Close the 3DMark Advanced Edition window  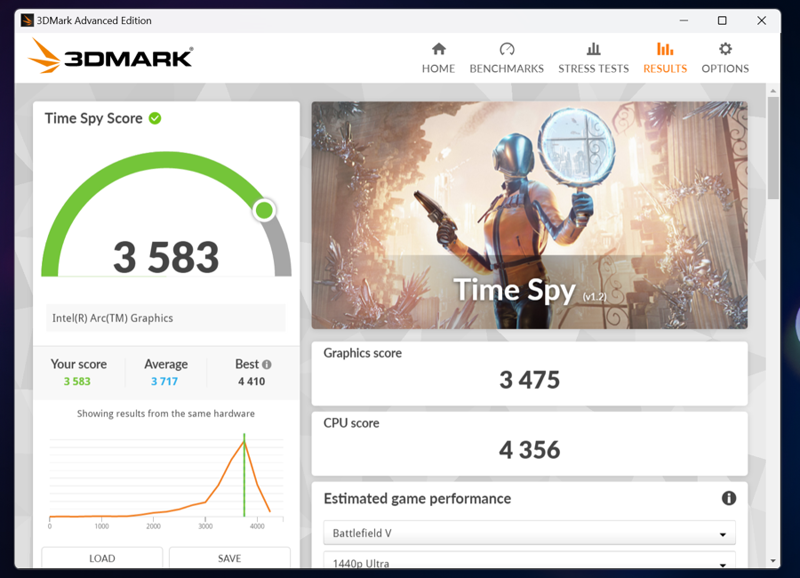tap(761, 20)
